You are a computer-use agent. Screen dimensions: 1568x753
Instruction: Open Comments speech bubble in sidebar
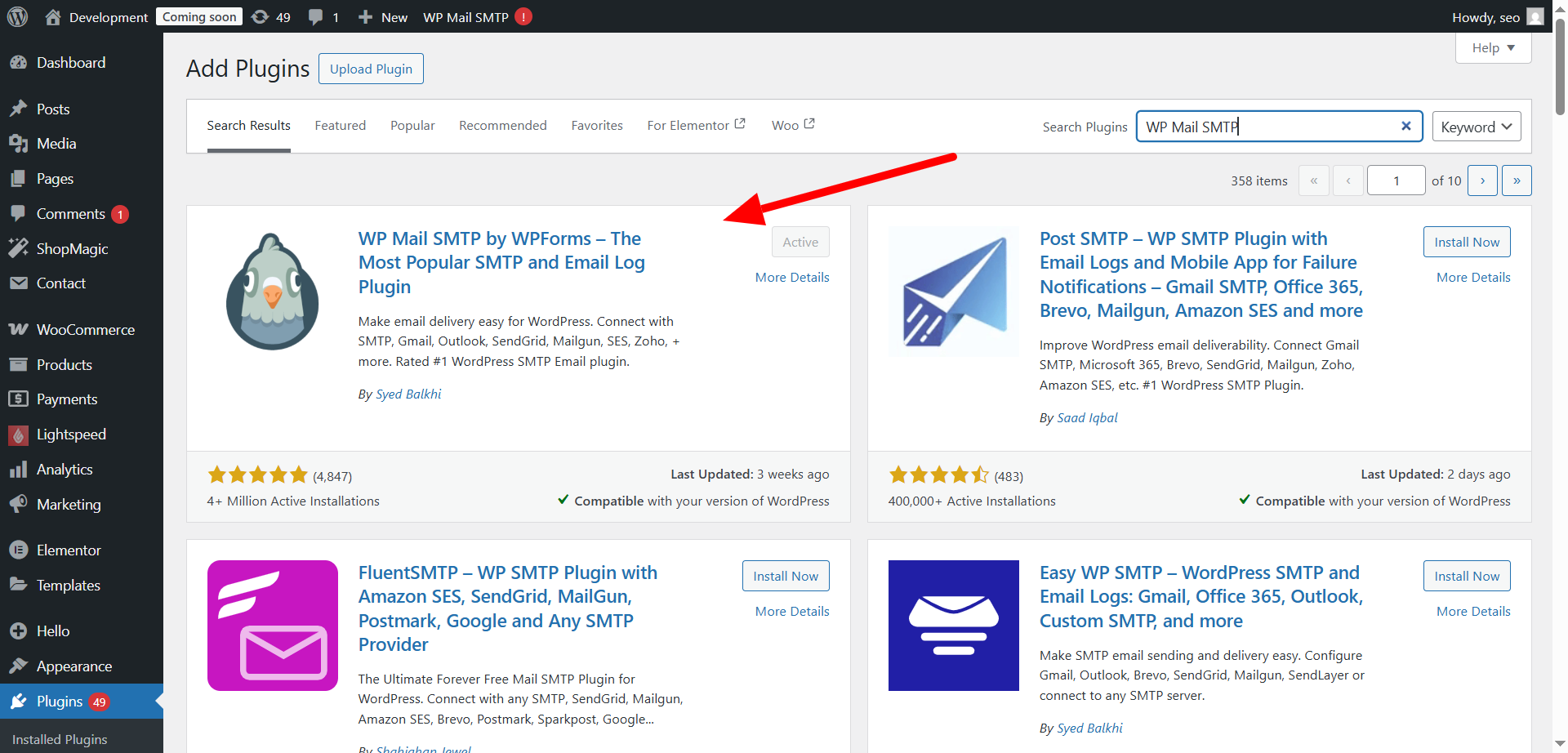pos(19,214)
